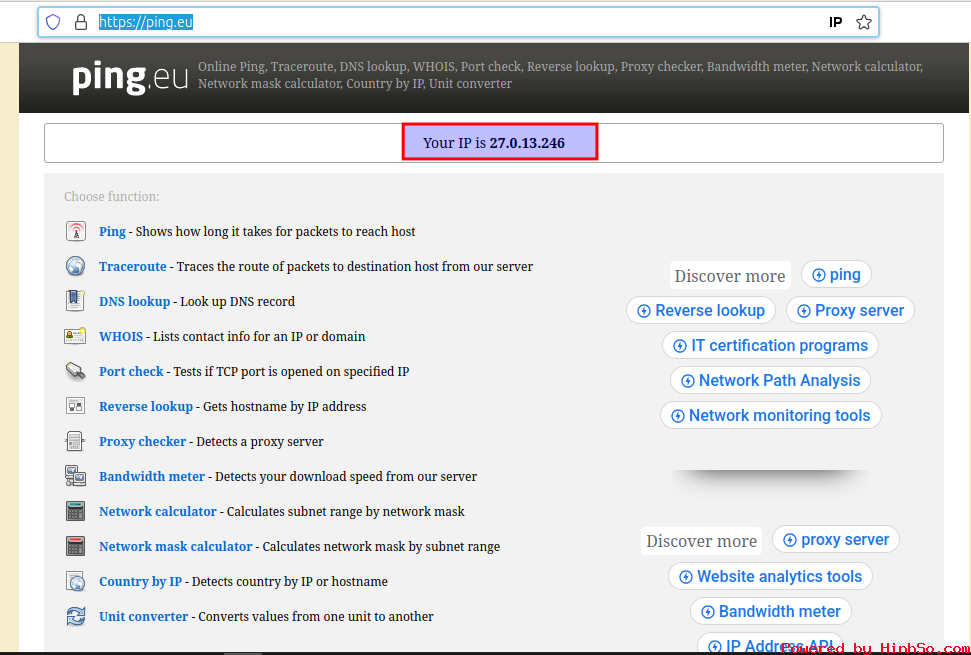Screen dimensions: 971x655
Task: Click the WHOIS card icon
Action: click(75, 336)
